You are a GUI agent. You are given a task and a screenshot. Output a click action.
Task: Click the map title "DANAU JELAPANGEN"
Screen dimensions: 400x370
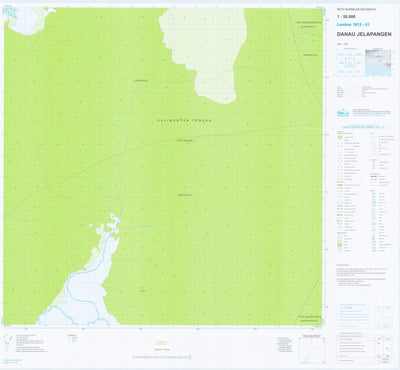[x=364, y=34]
